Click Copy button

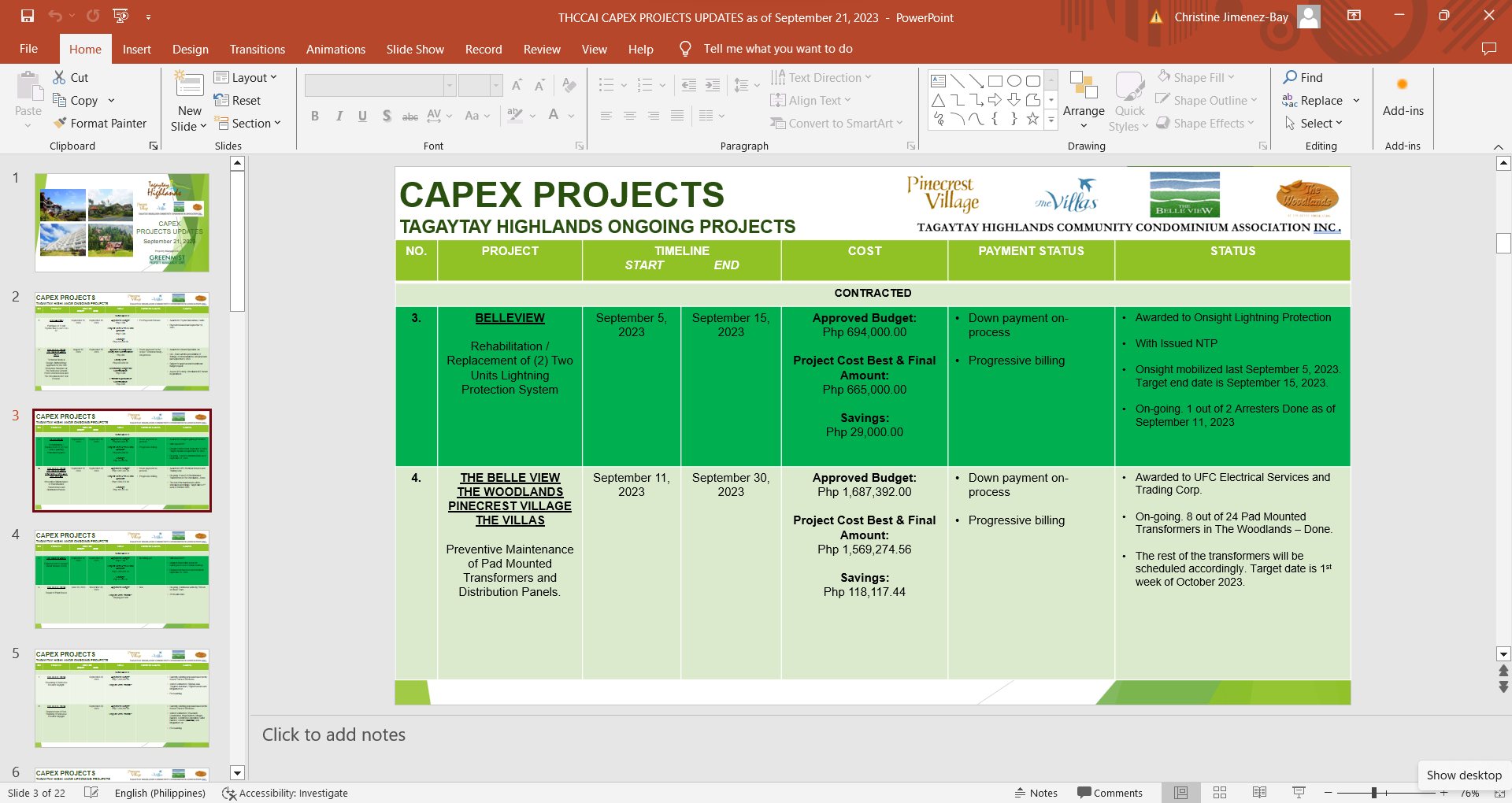click(x=76, y=100)
